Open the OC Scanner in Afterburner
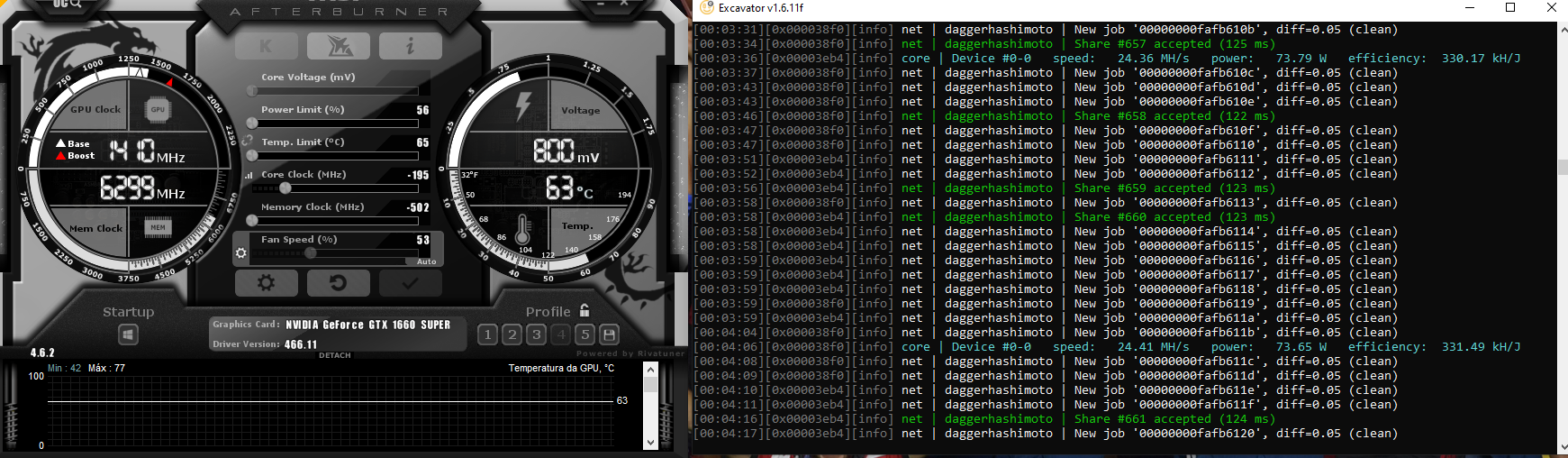Screen dimensions: 1568x458 pyautogui.click(x=68, y=5)
